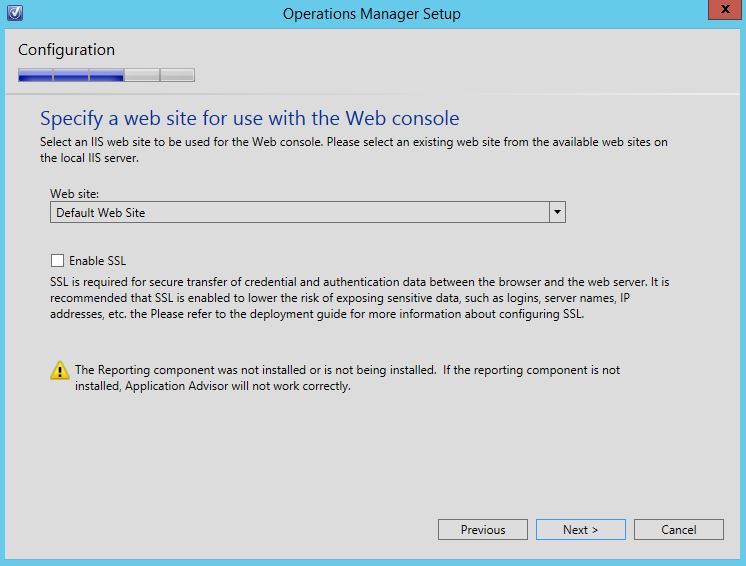746x566 pixels.
Task: Click the second filled progress bar segment
Action: coord(71,75)
